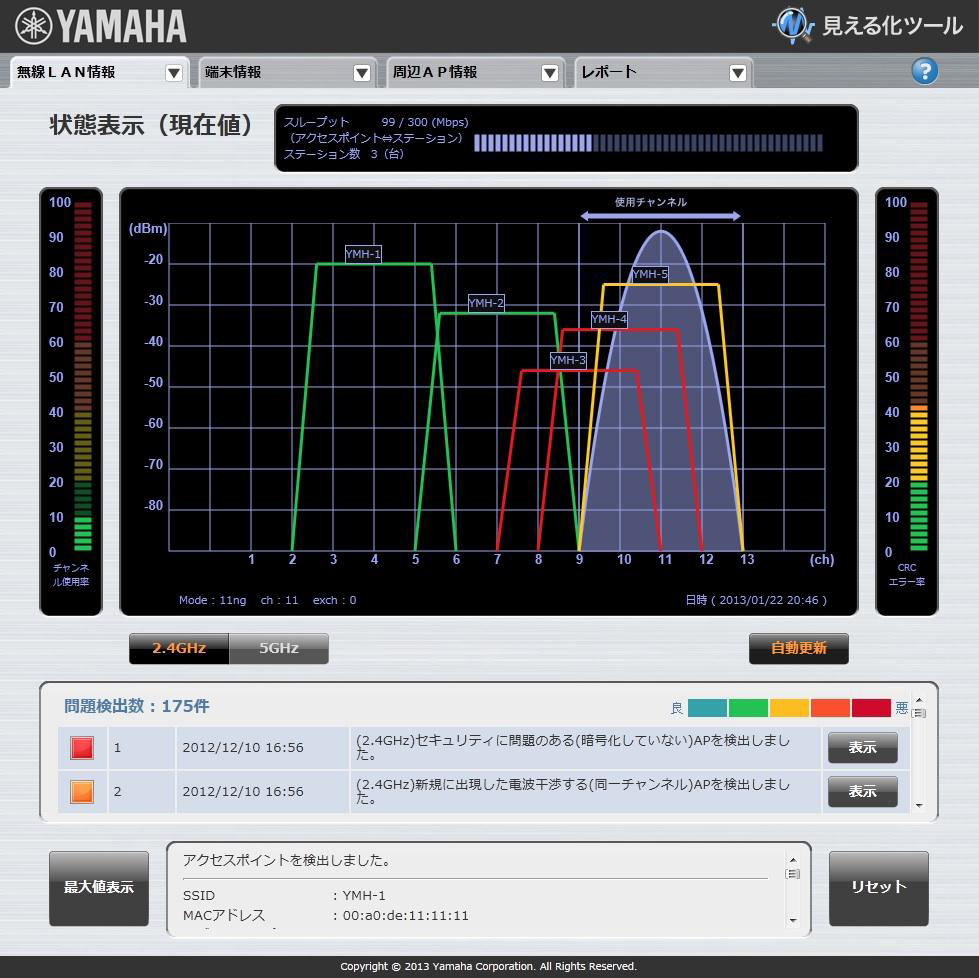Toggle 自動更新 auto refresh
The width and height of the screenshot is (979, 978).
click(798, 648)
